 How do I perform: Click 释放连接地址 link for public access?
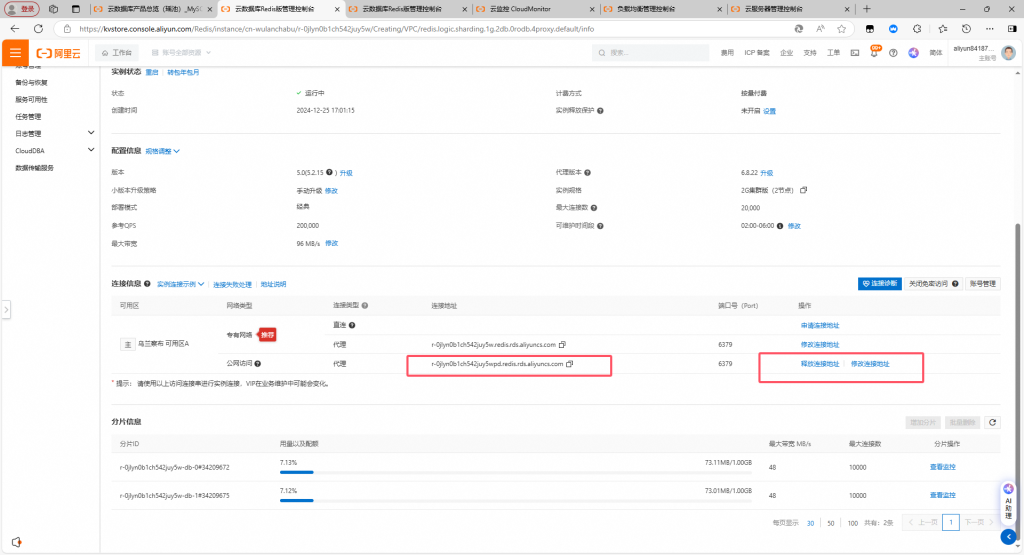(819, 364)
